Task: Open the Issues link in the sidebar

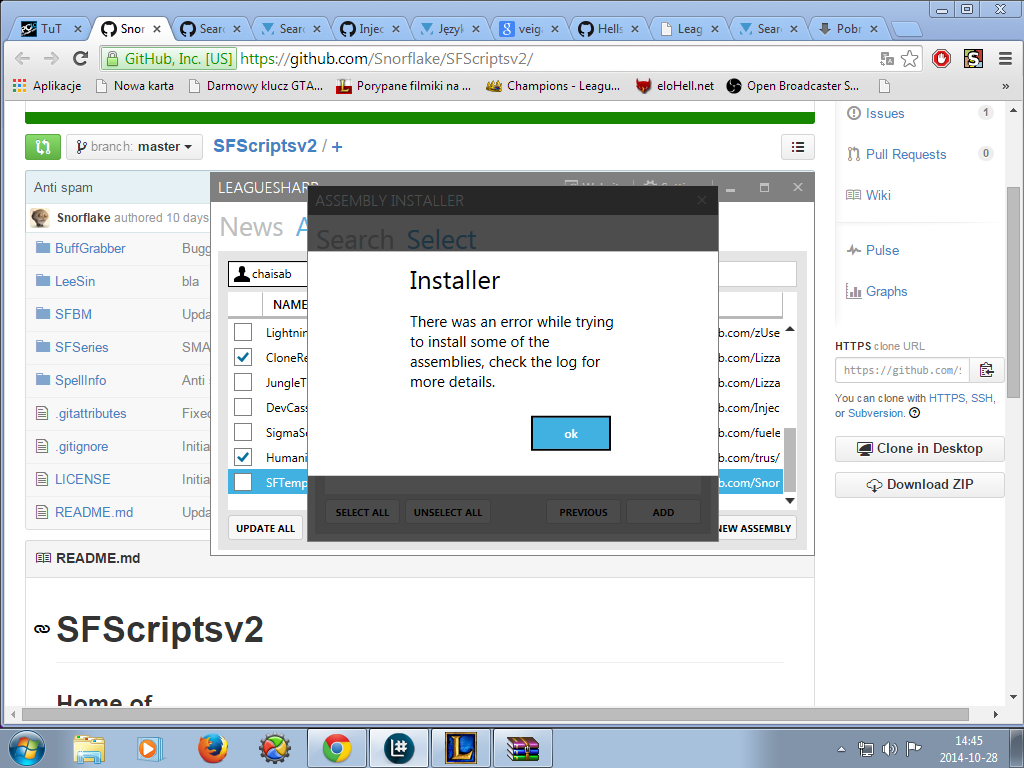Action: click(x=885, y=114)
